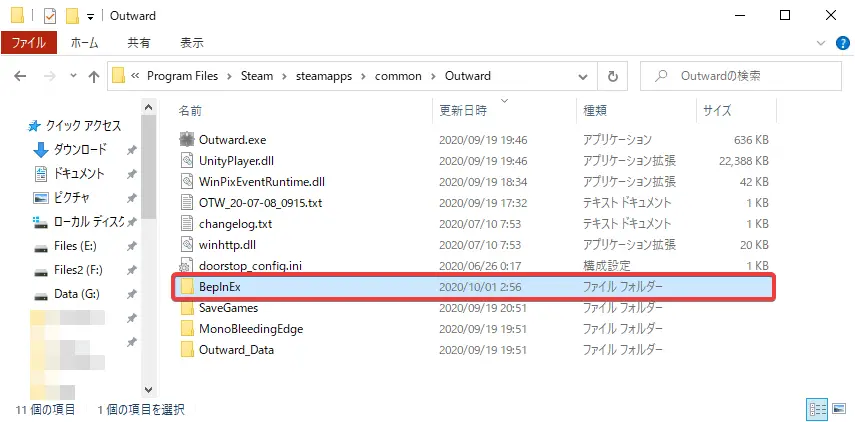This screenshot has width=855, height=422.
Task: Expand the hidden breadcrumb path chevron
Action: (134, 76)
